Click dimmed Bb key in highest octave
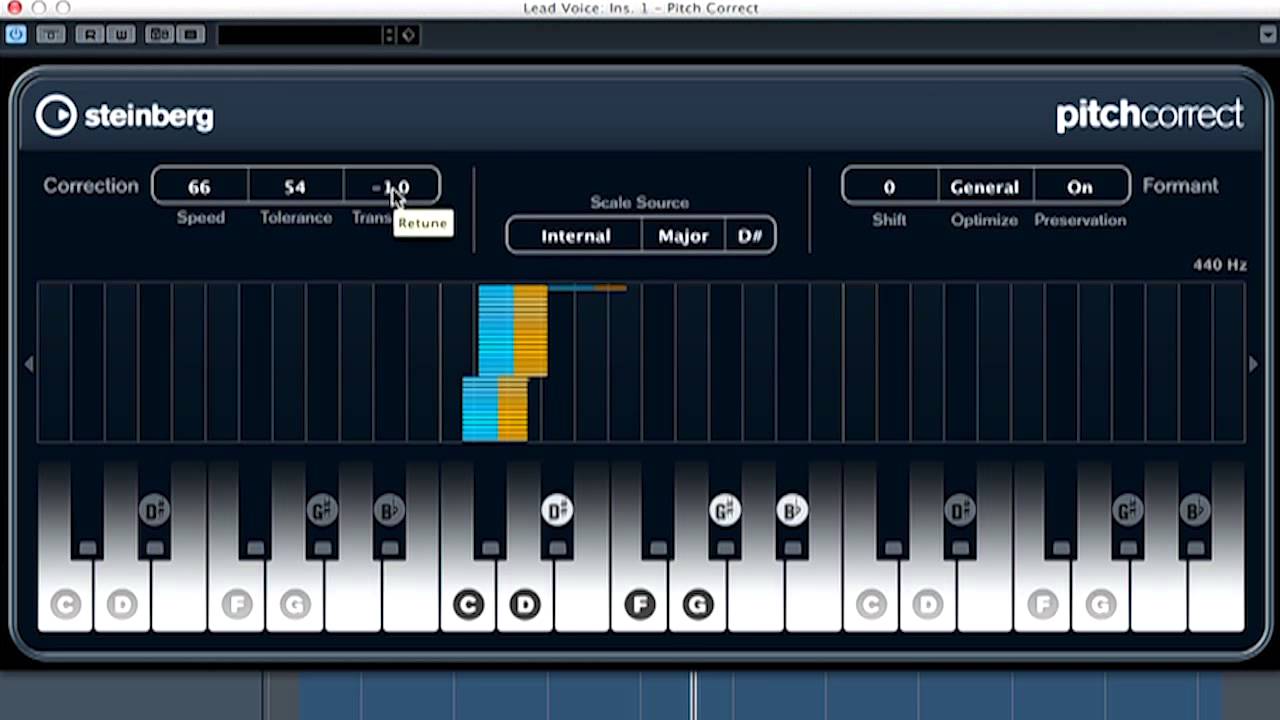This screenshot has height=720, width=1280. 1195,511
